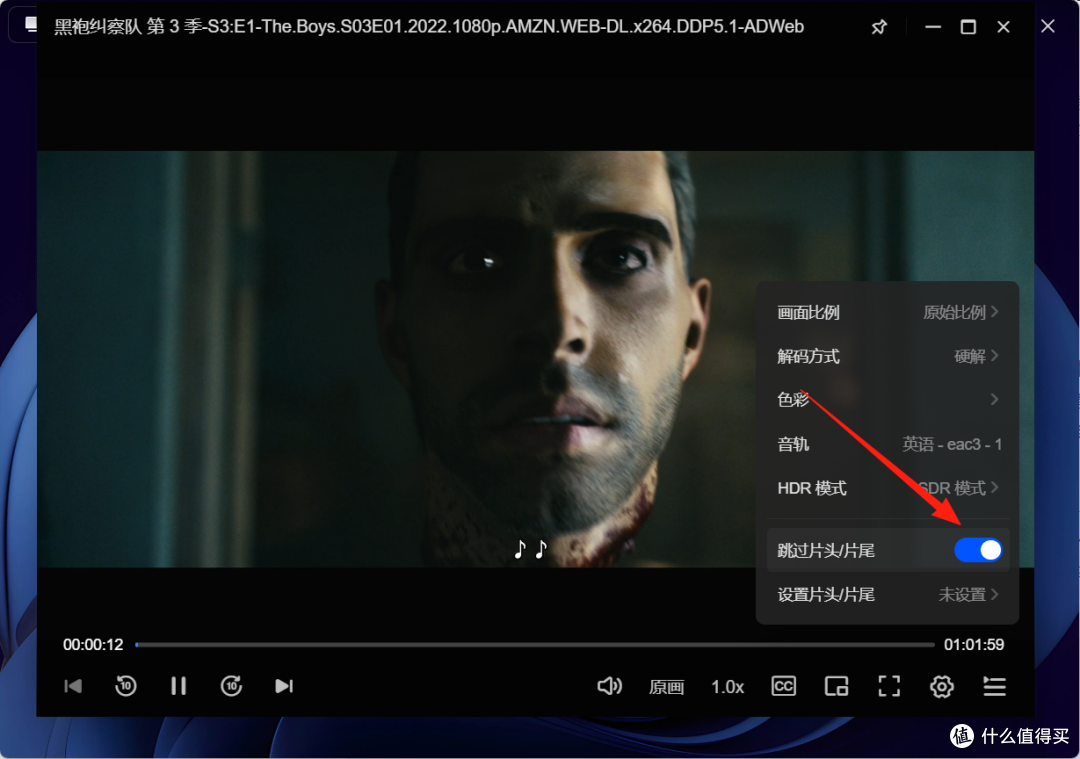This screenshot has width=1080, height=759.
Task: Click the video title text
Action: pyautogui.click(x=429, y=27)
